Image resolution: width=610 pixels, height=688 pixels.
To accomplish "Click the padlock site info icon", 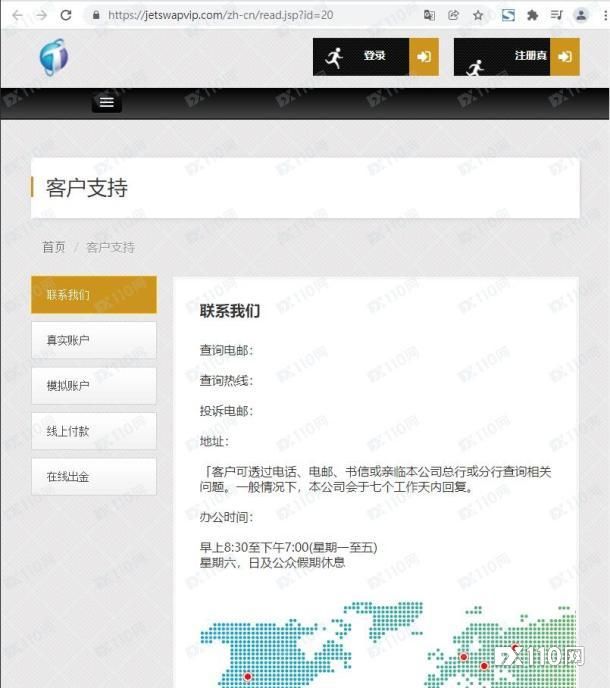I will coord(96,15).
